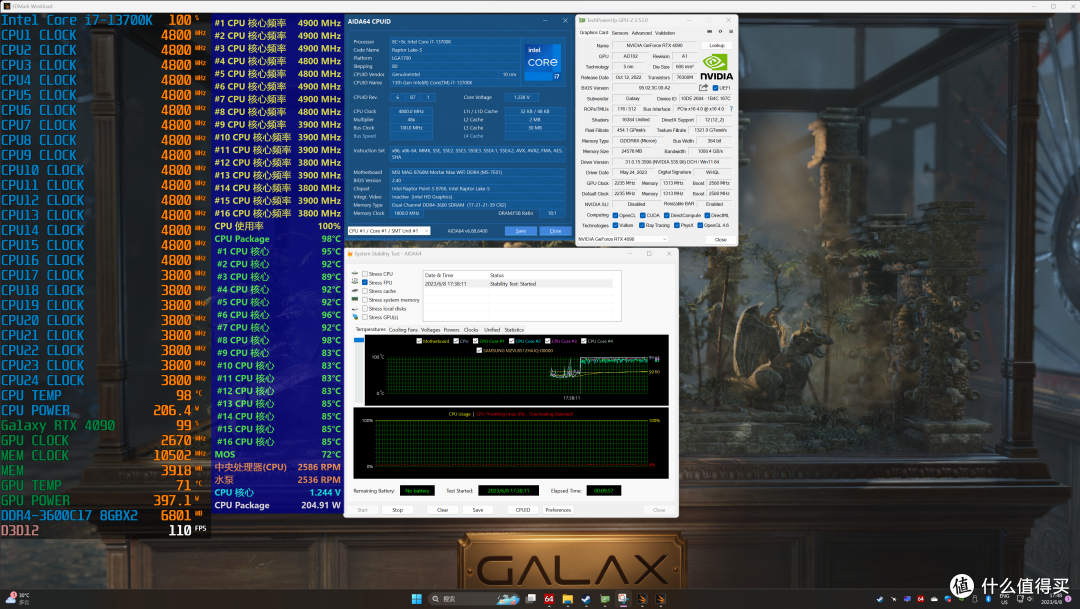Click the Intel Core i7 badge

543,62
